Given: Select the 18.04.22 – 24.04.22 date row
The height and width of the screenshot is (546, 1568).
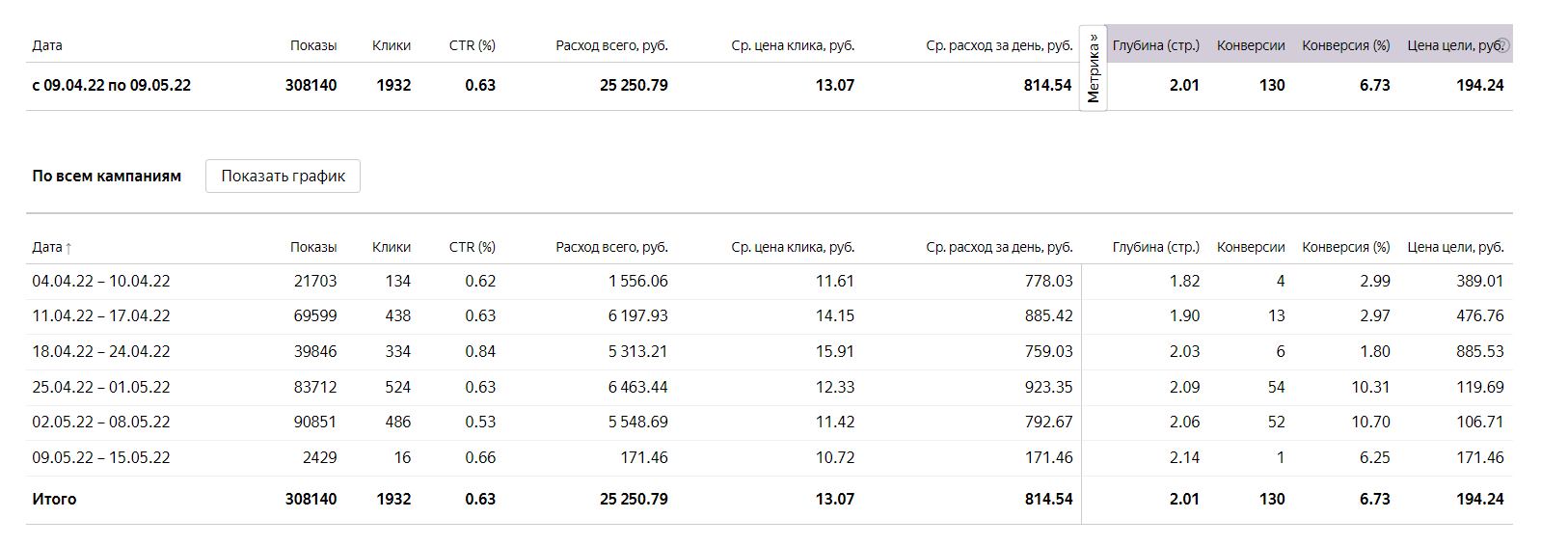Looking at the screenshot, I should (101, 351).
